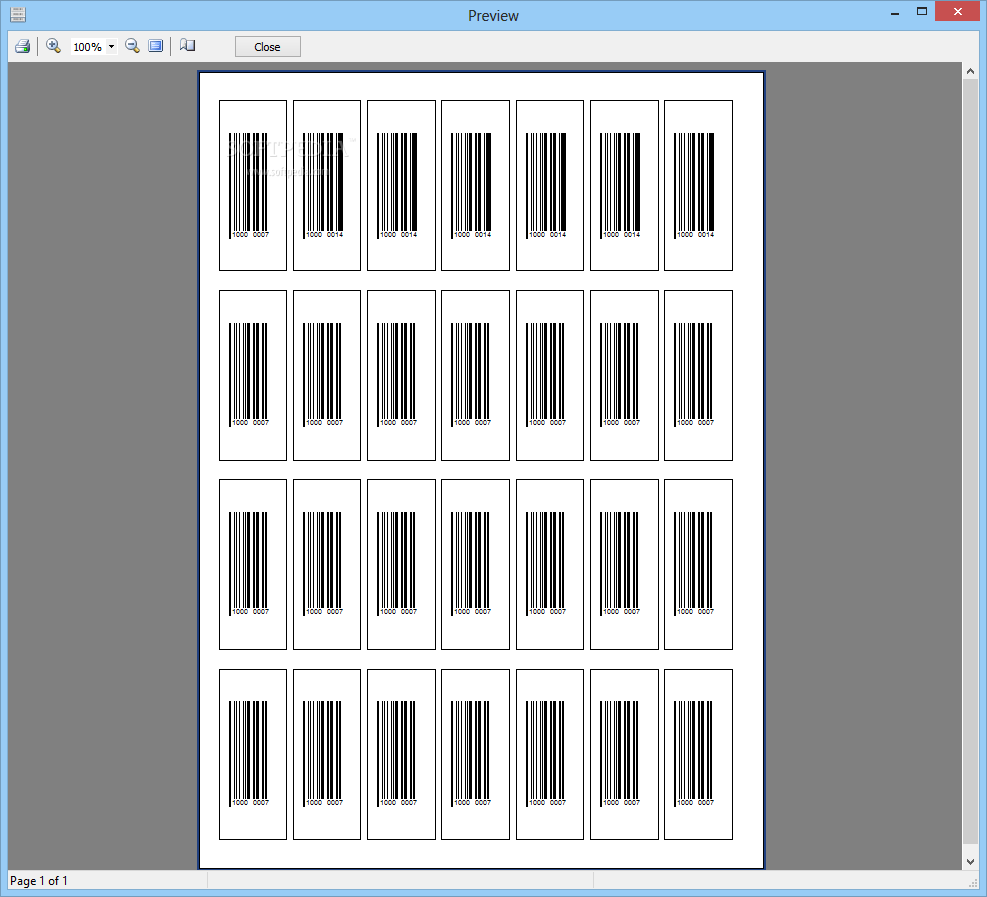The height and width of the screenshot is (897, 987).
Task: Open the 100% zoom level dropdown
Action: [x=111, y=47]
